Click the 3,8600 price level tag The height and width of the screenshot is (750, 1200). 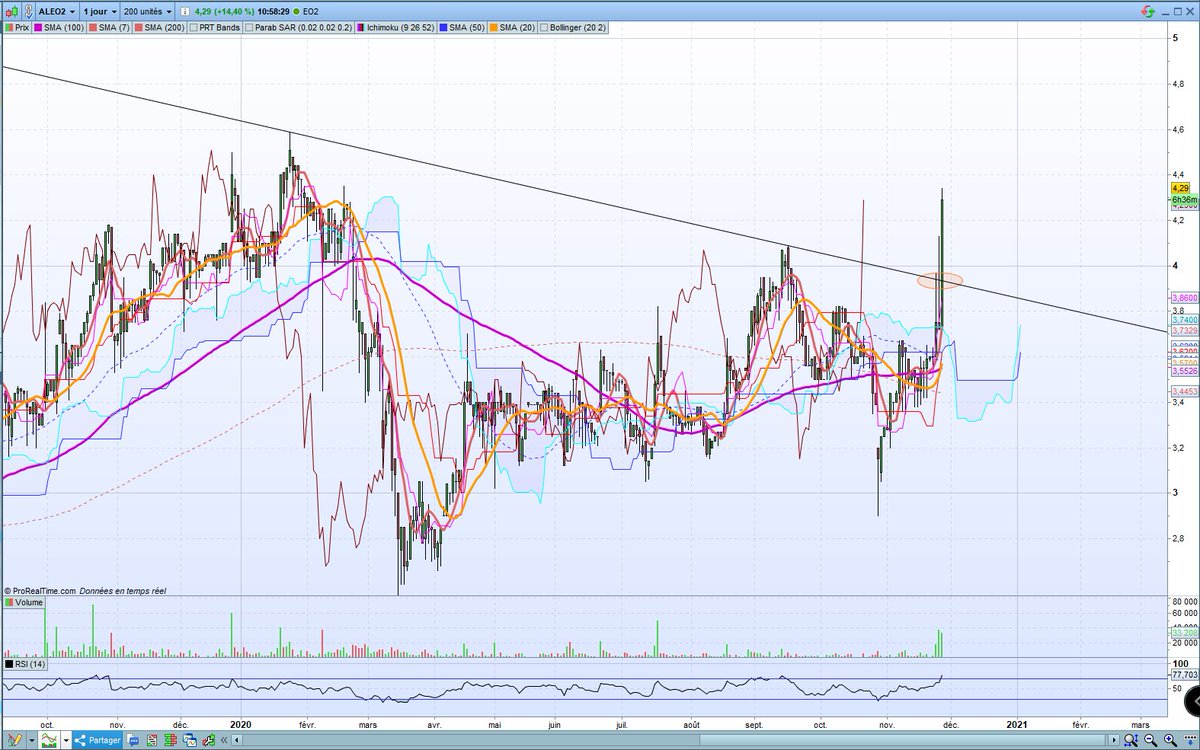(1183, 298)
